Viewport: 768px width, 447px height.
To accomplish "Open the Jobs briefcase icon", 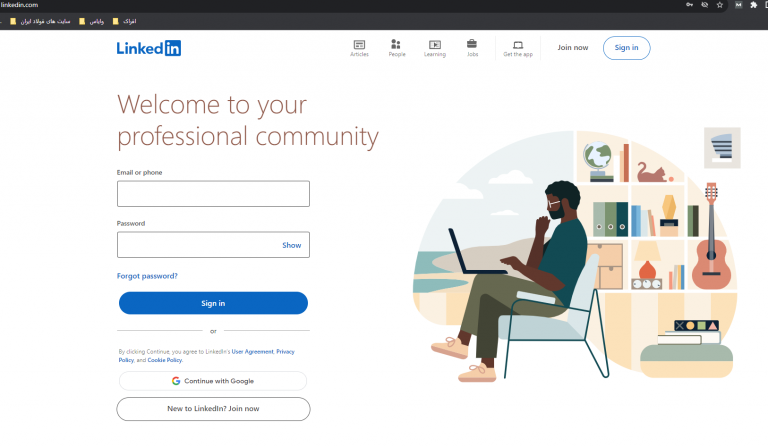I will click(x=472, y=46).
